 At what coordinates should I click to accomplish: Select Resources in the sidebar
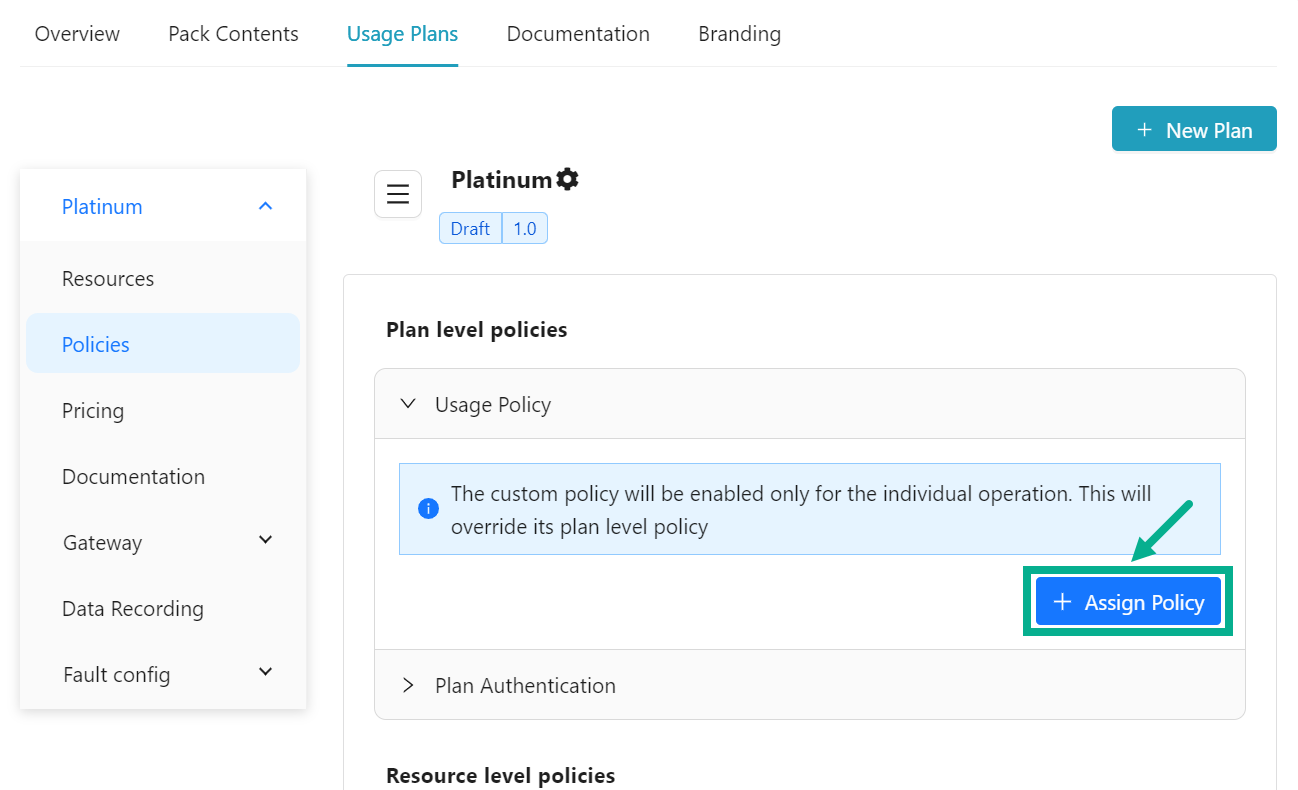coord(108,279)
